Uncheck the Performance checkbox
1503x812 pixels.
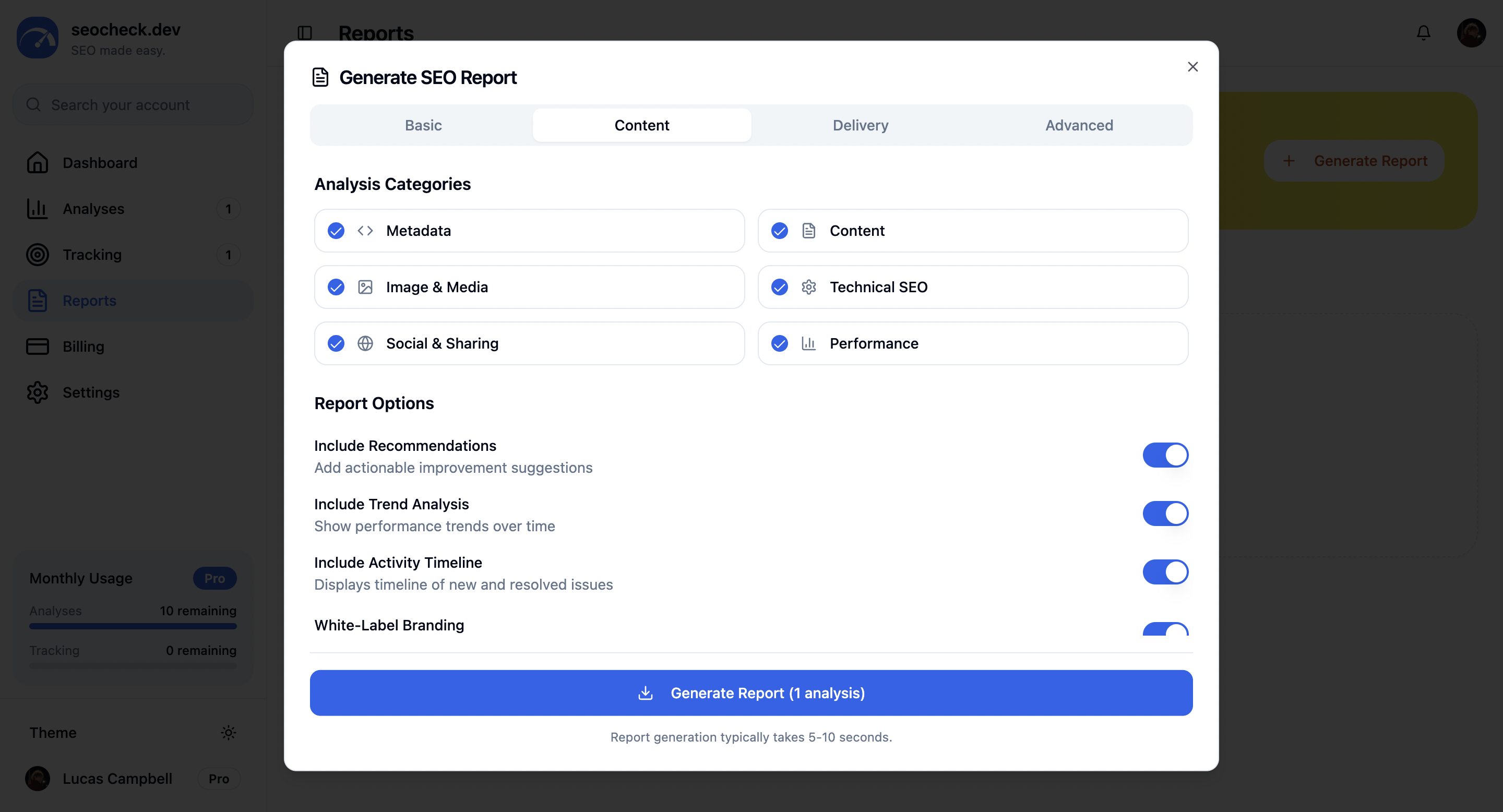[780, 343]
